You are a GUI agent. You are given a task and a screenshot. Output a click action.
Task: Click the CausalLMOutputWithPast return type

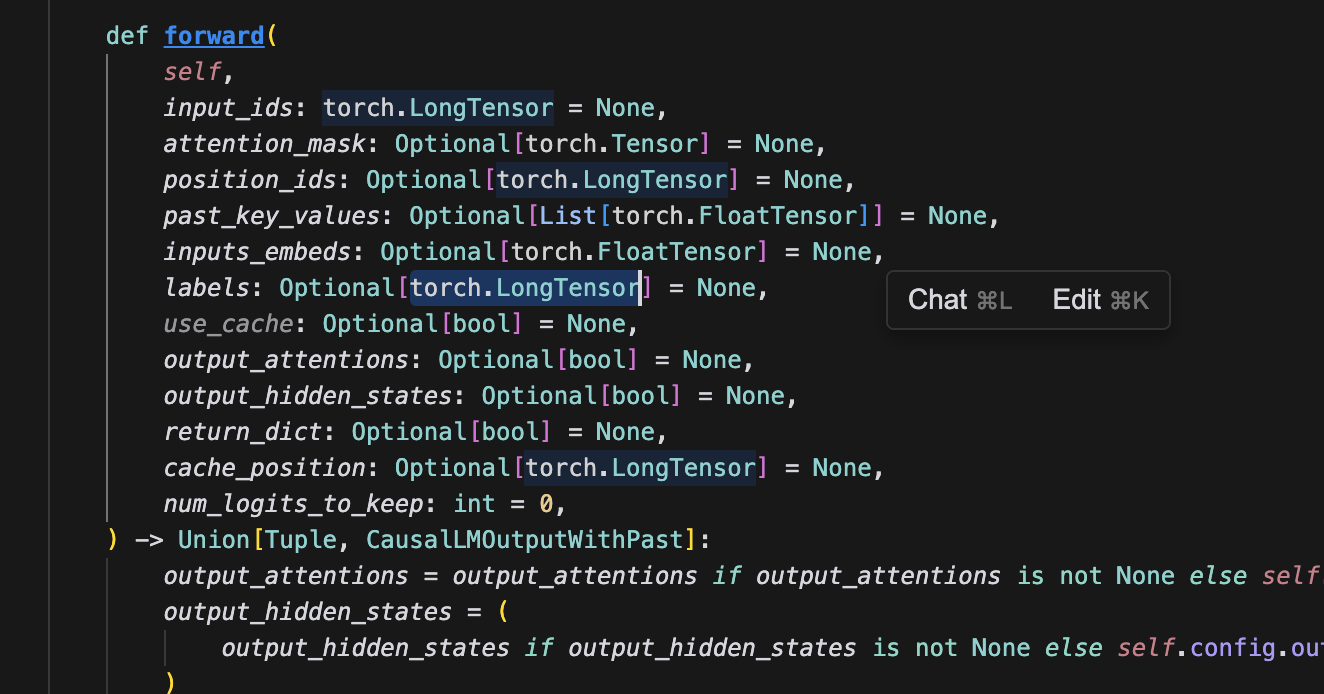(525, 540)
